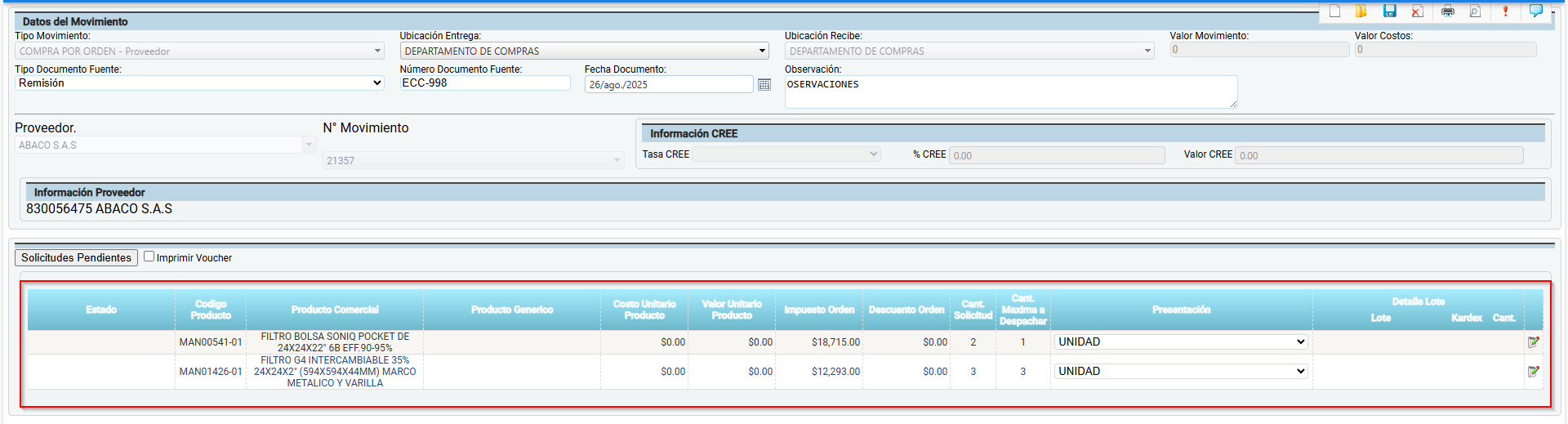
Task: Click the Solicitudes Pendientes button
Action: pyautogui.click(x=76, y=257)
